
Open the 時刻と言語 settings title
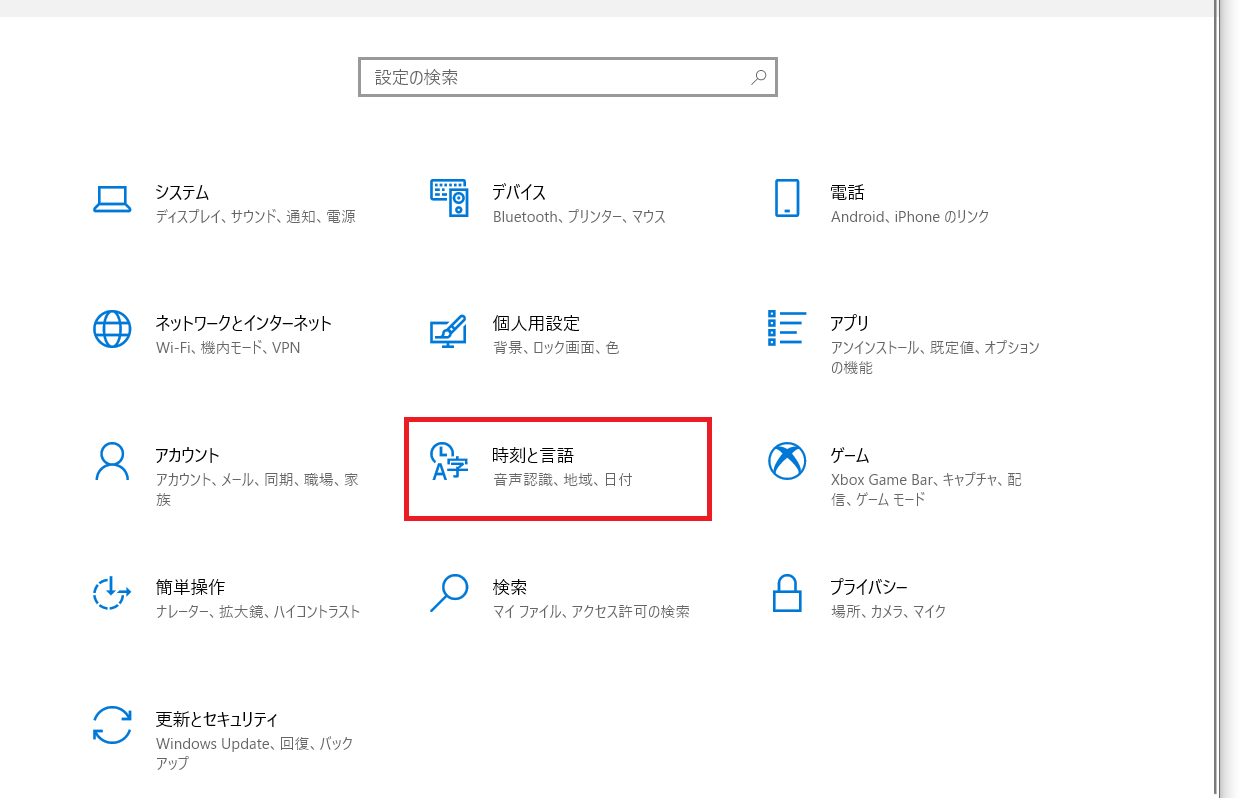click(533, 455)
